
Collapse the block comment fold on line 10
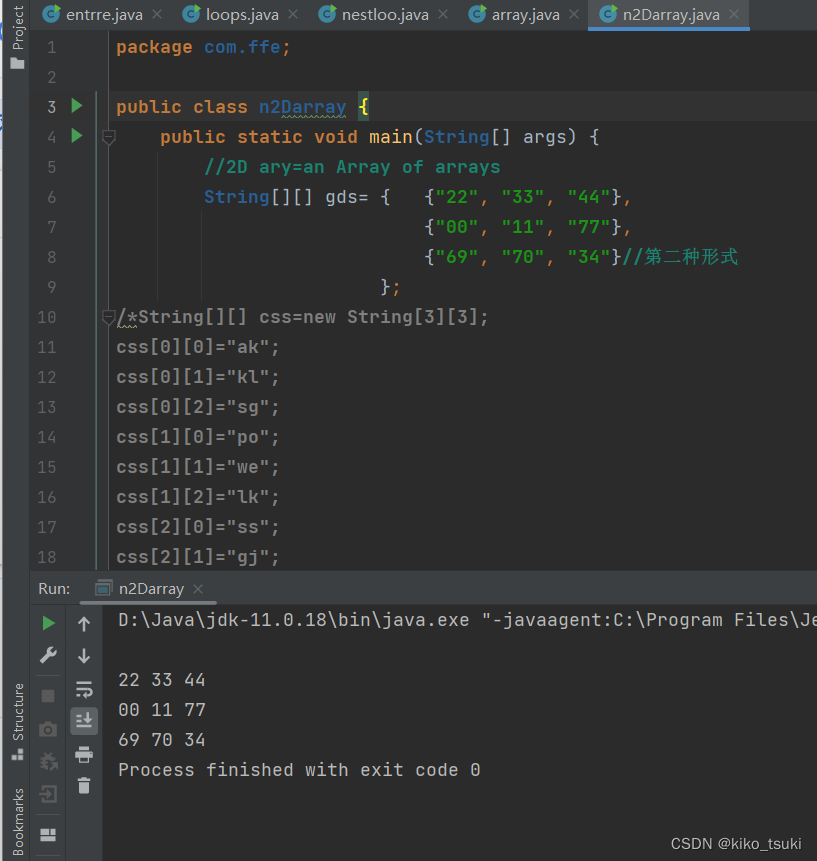(x=108, y=317)
